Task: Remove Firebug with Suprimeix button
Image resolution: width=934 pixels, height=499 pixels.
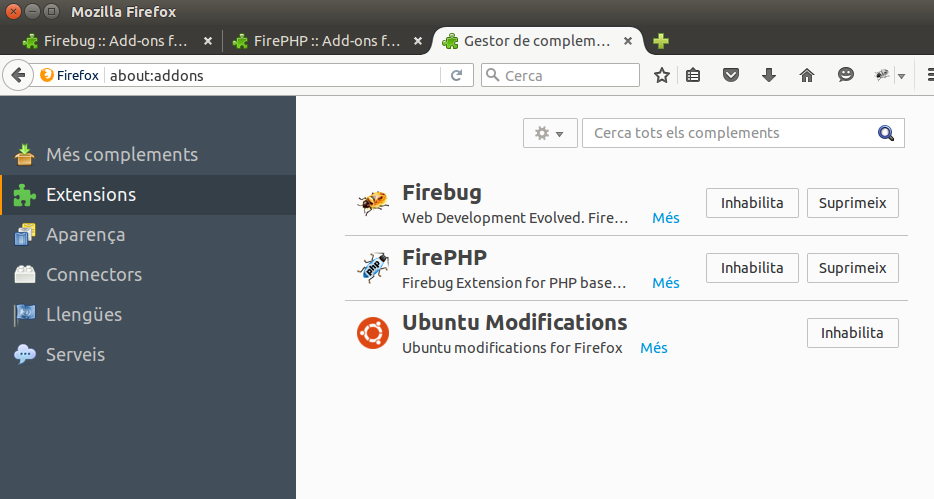Action: (852, 203)
